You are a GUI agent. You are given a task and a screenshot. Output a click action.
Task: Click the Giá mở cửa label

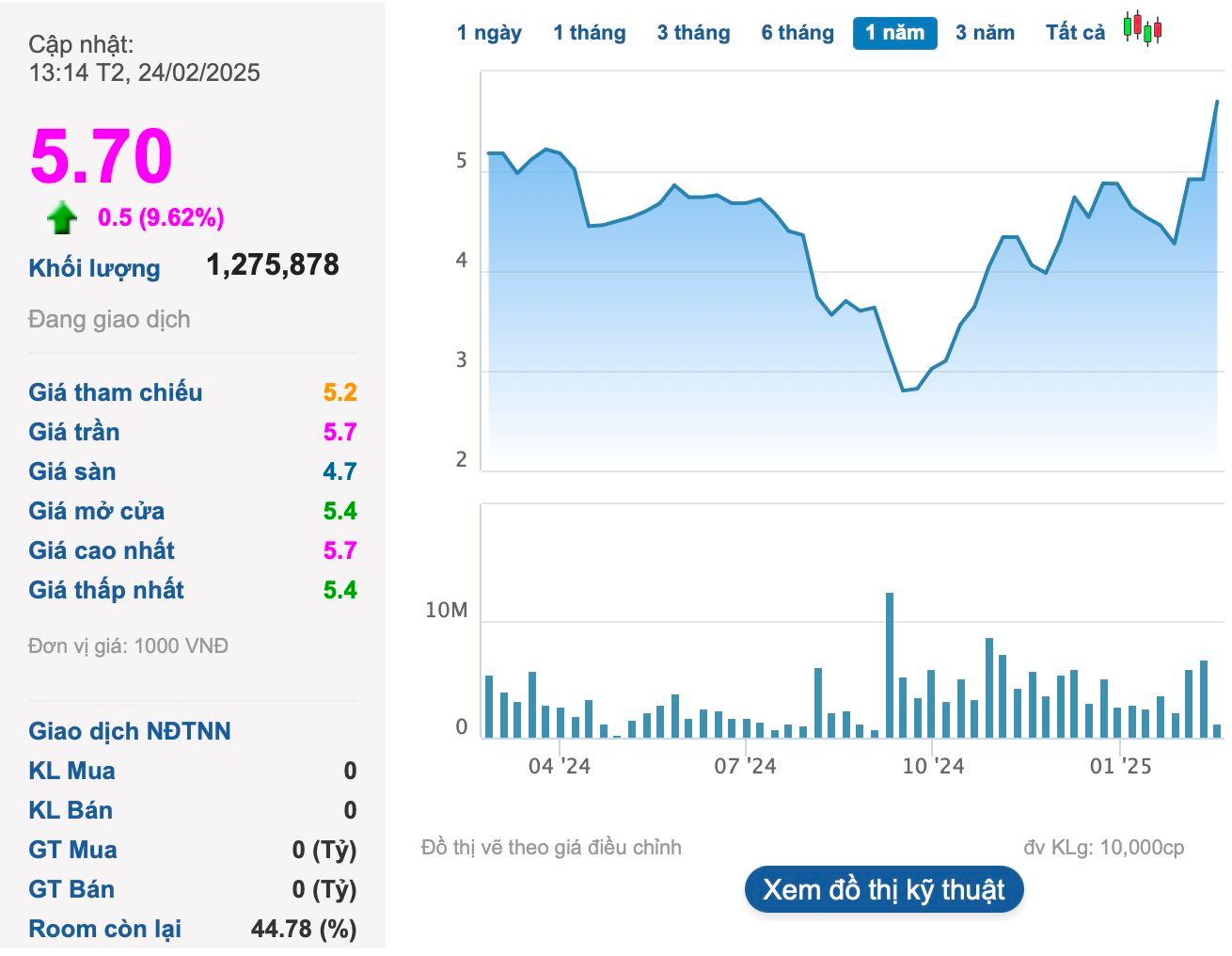(x=97, y=511)
